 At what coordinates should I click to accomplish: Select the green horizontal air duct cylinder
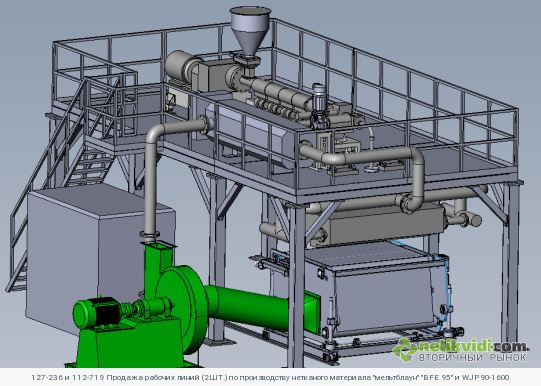click(248, 307)
